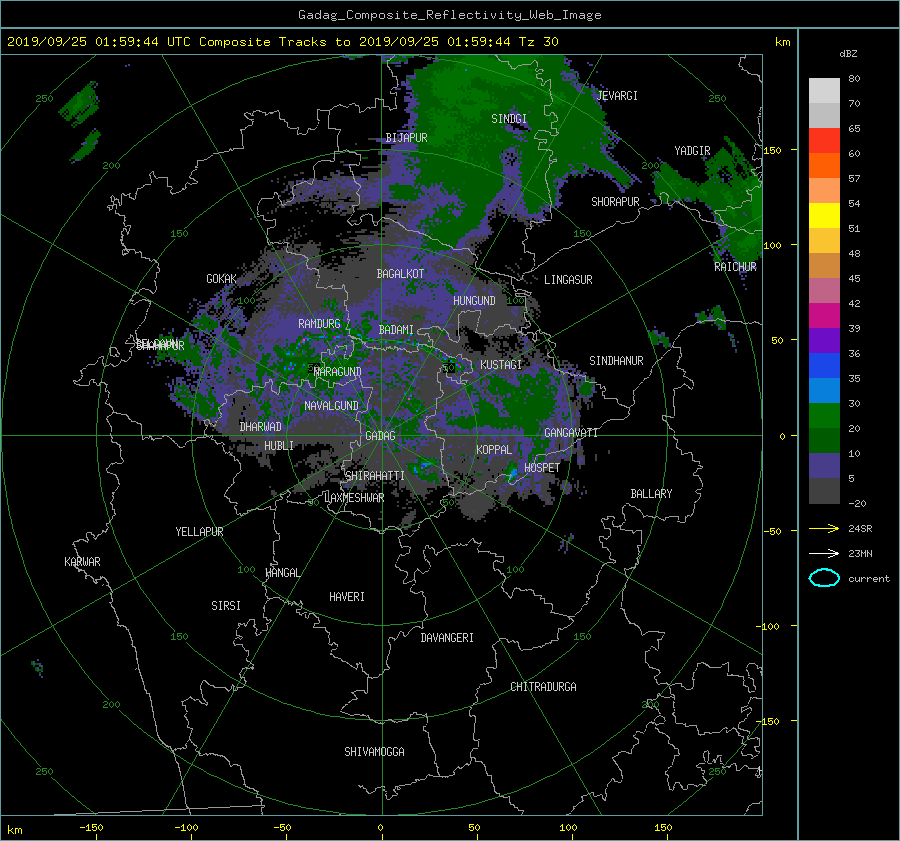Viewport: 900px width, 841px height.
Task: Click the HUNGUND city label
Action: (474, 301)
